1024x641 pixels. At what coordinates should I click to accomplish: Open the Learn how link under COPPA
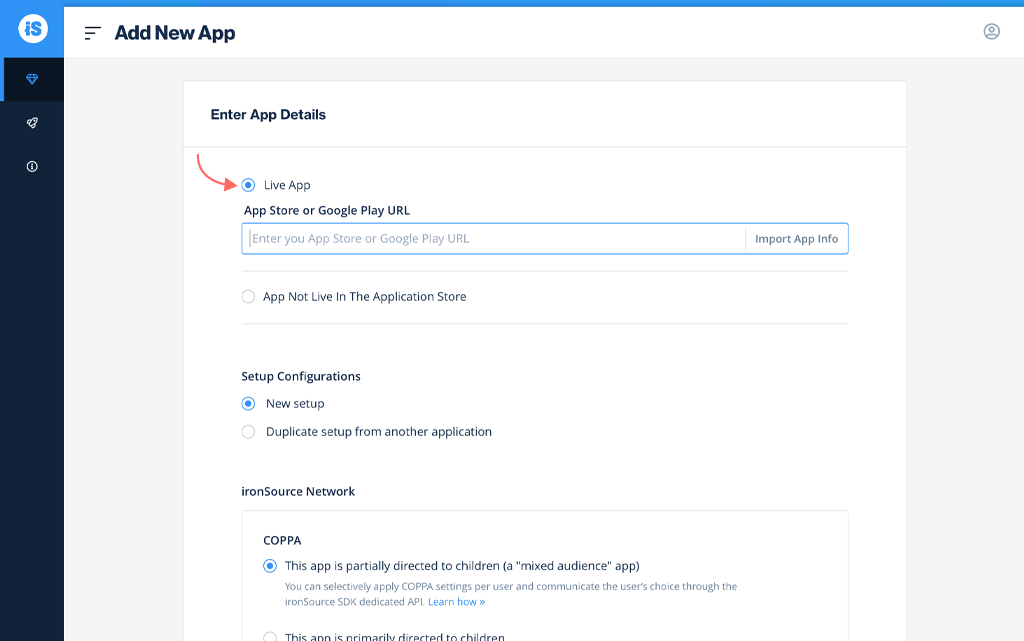tap(457, 601)
